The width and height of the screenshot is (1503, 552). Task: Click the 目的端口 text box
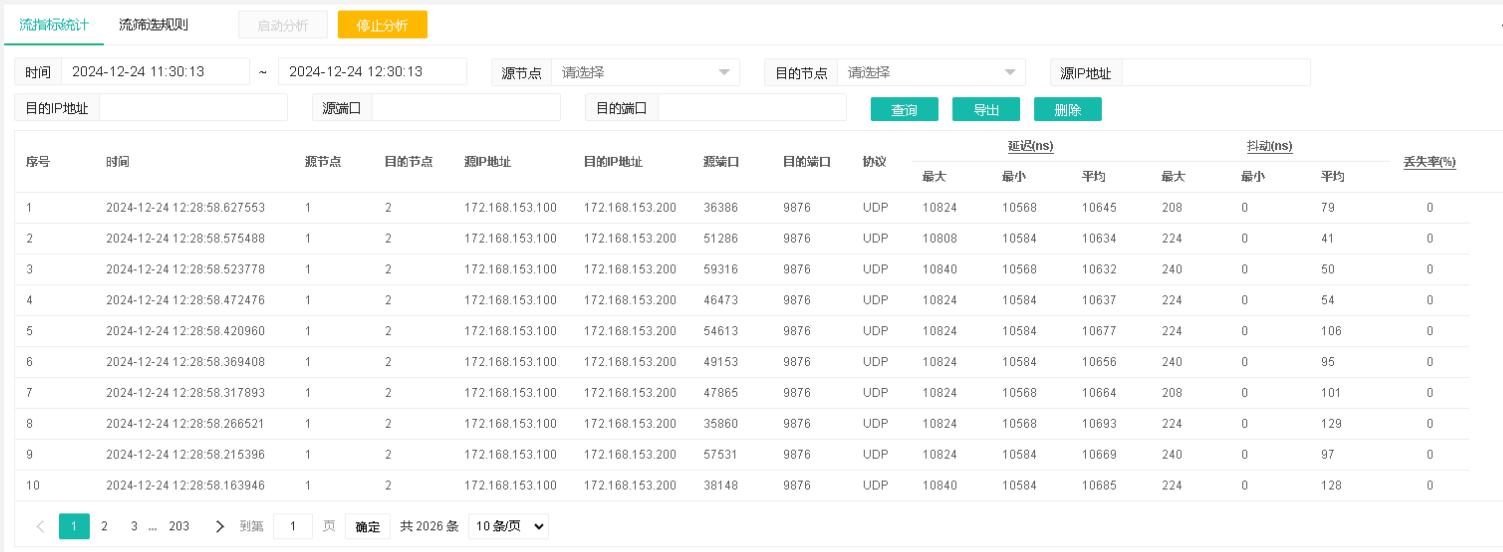coord(751,108)
